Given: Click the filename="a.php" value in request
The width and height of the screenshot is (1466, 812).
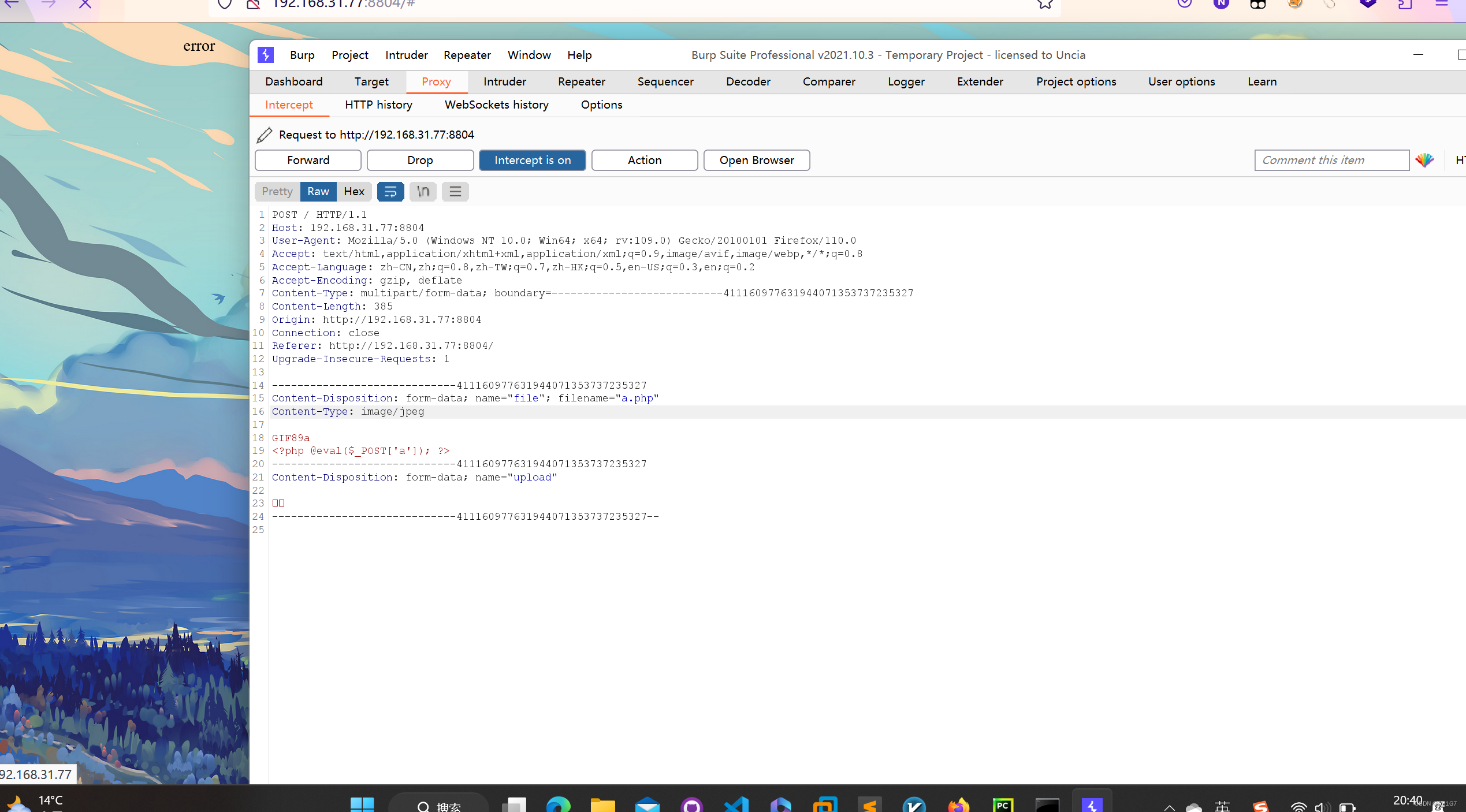Looking at the screenshot, I should coord(608,398).
